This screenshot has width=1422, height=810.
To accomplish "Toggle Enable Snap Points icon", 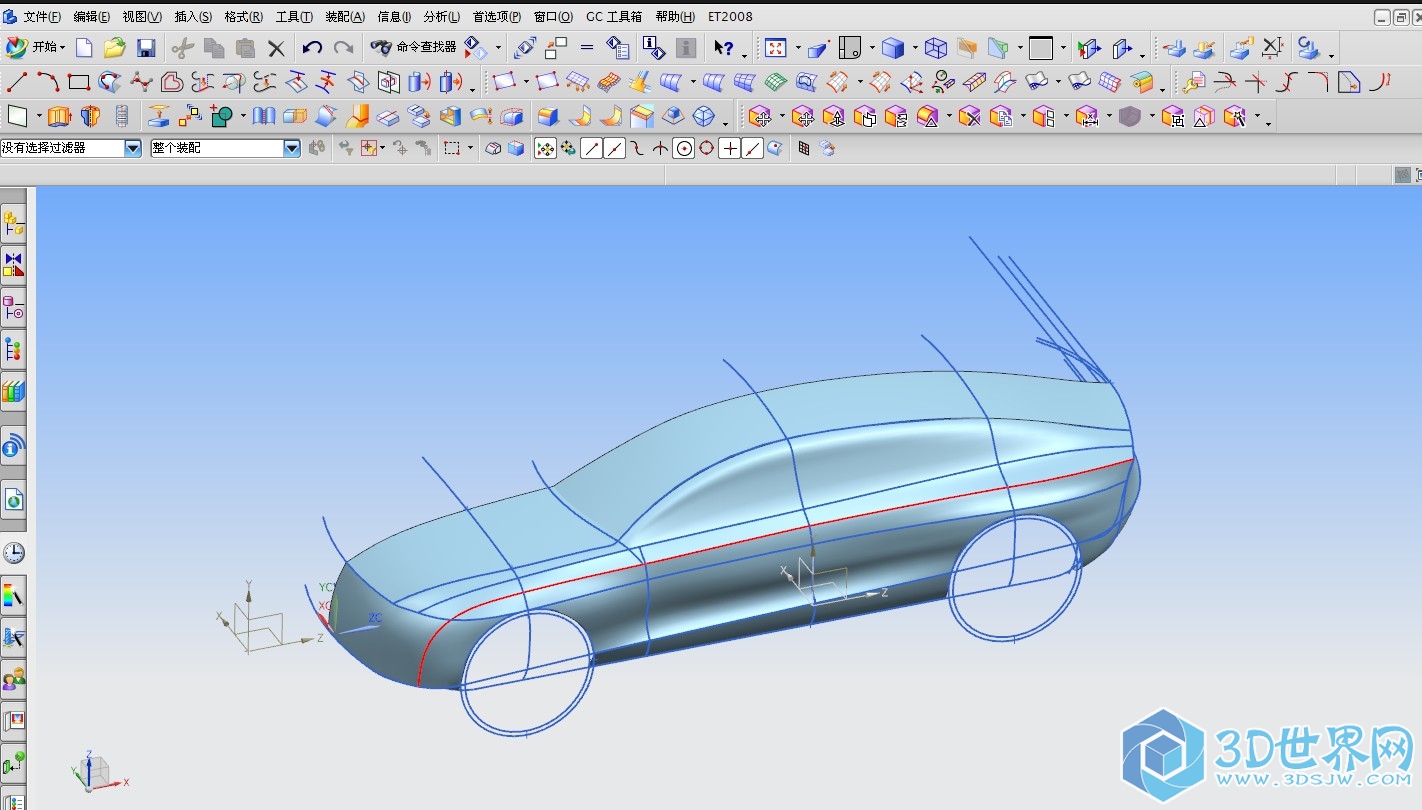I will [545, 149].
